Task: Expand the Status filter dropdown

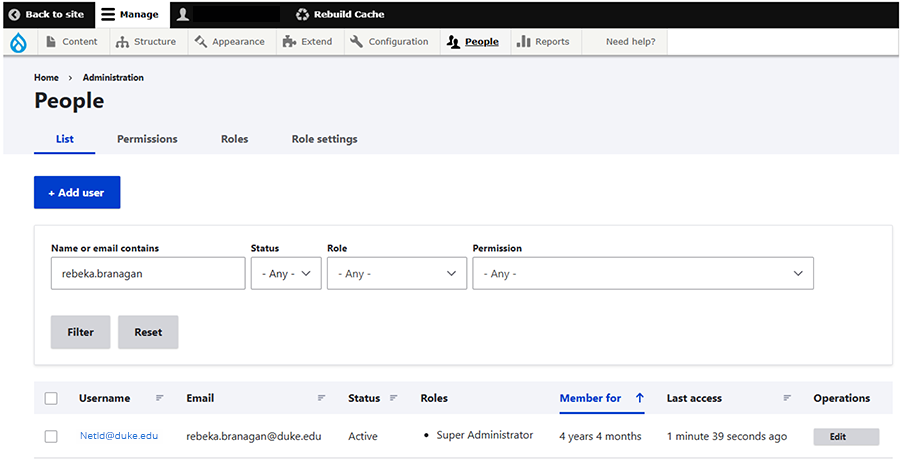Action: click(286, 274)
